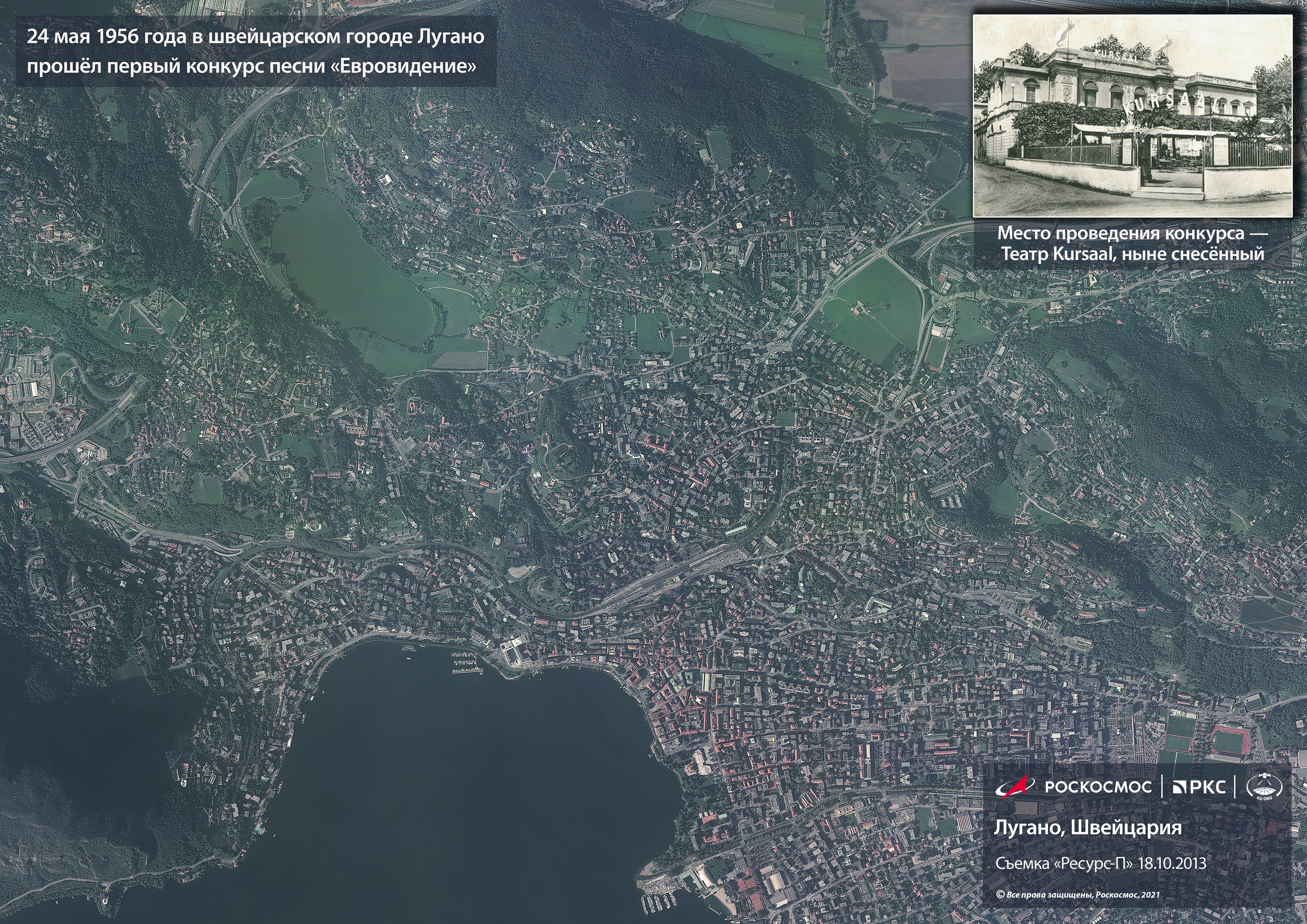Click the text "прошёл первый конкурс песни «Евровидение»"
Screen dimensions: 1307x924
pyautogui.click(x=251, y=67)
